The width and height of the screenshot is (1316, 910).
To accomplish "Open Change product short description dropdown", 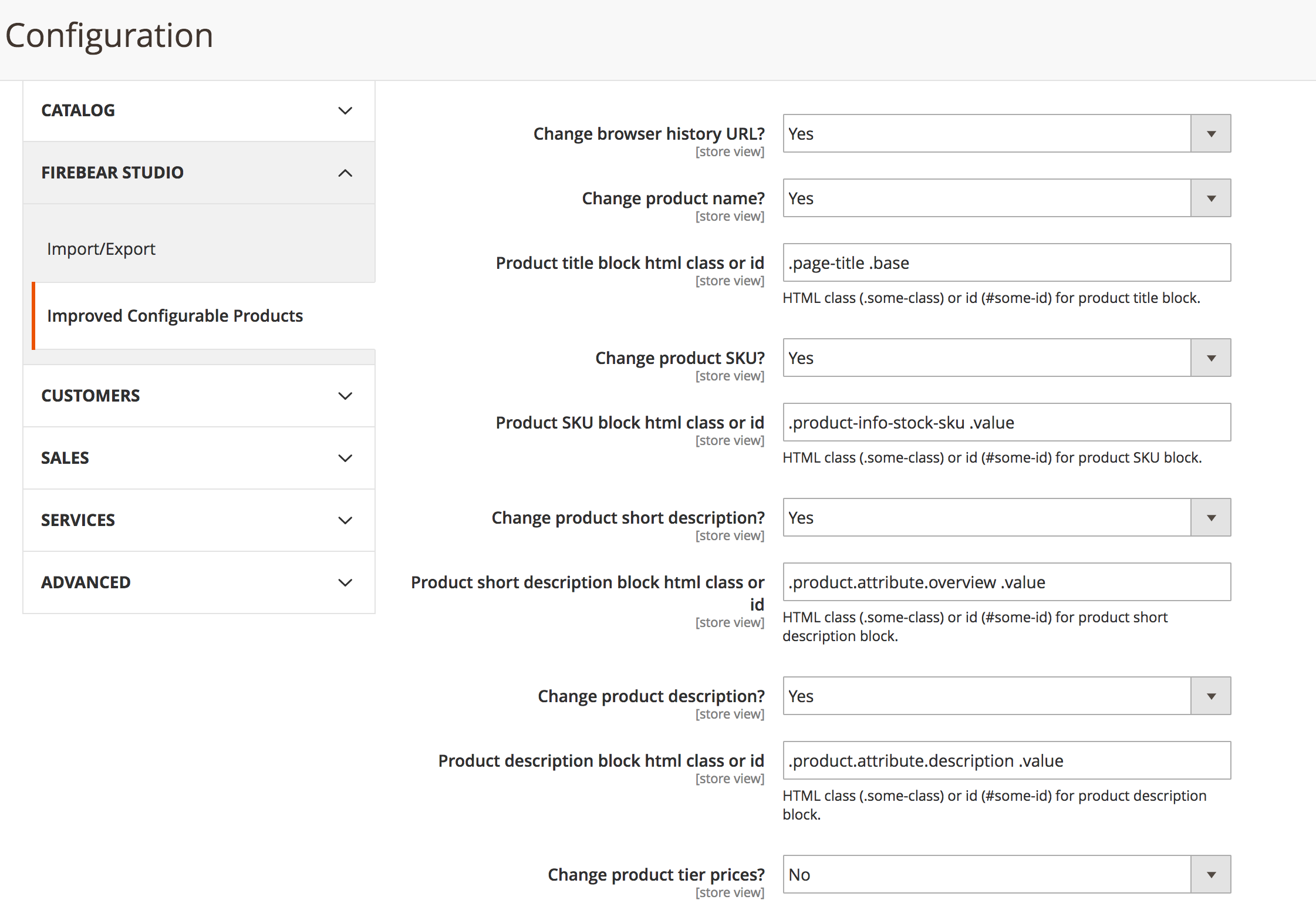I will (x=1006, y=518).
